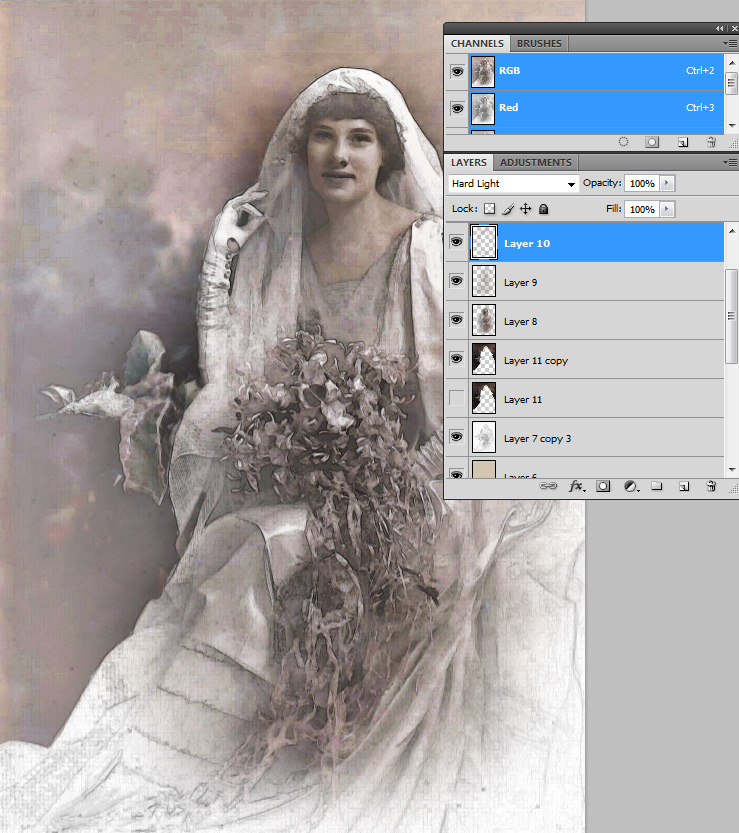Click Layers panel scroll down arrow
Screen dimensions: 739x833
(x=732, y=470)
